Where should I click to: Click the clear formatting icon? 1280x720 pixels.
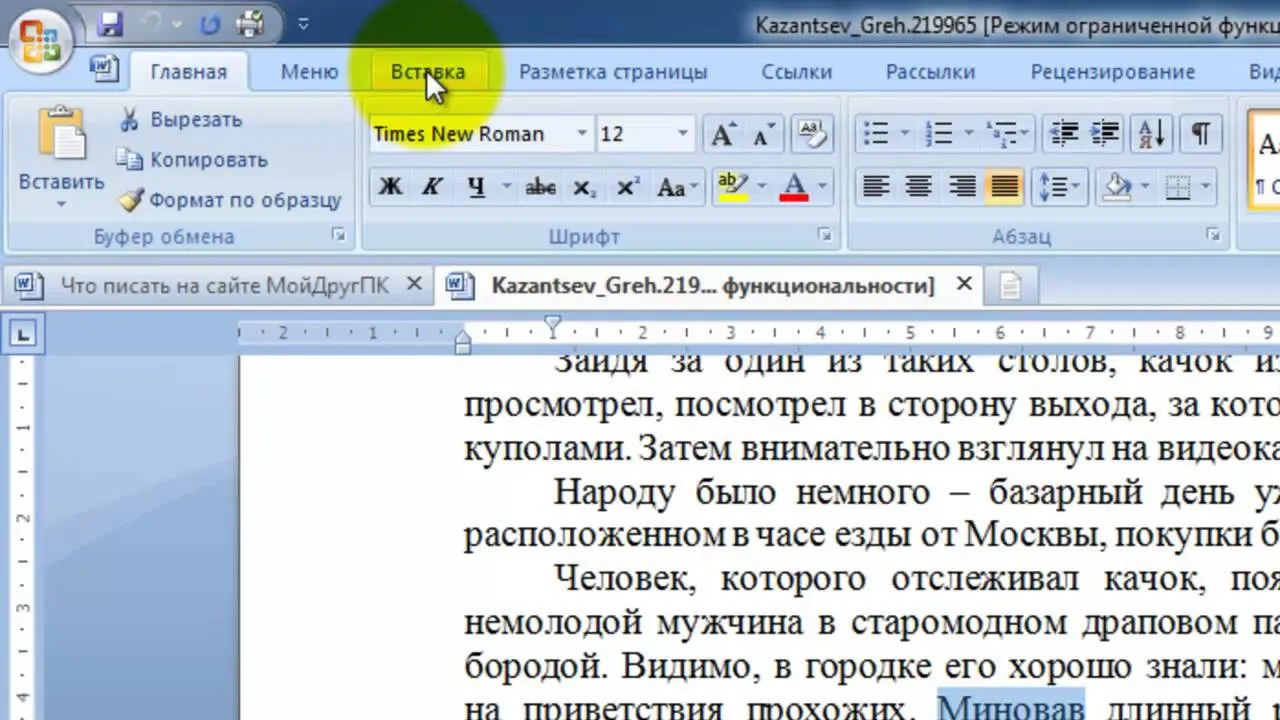point(813,134)
